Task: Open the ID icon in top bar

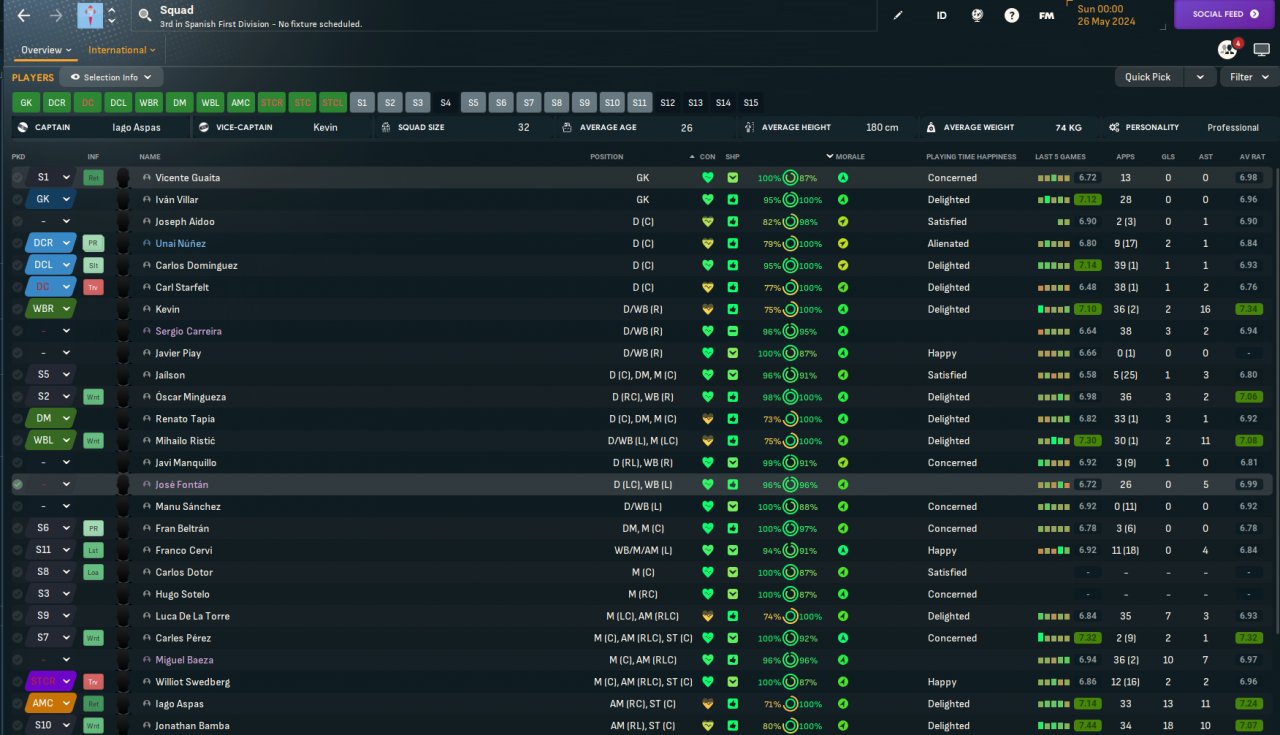Action: (941, 16)
